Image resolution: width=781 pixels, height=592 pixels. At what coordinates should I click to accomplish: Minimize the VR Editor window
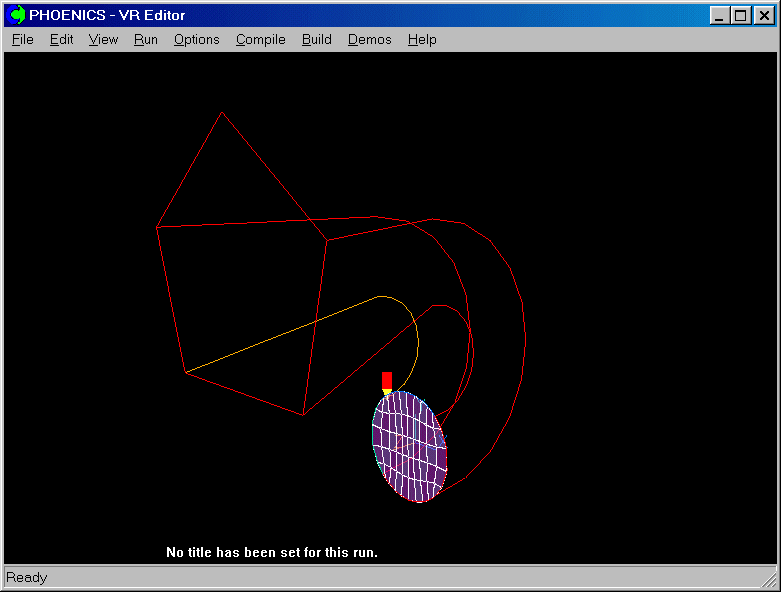click(720, 15)
